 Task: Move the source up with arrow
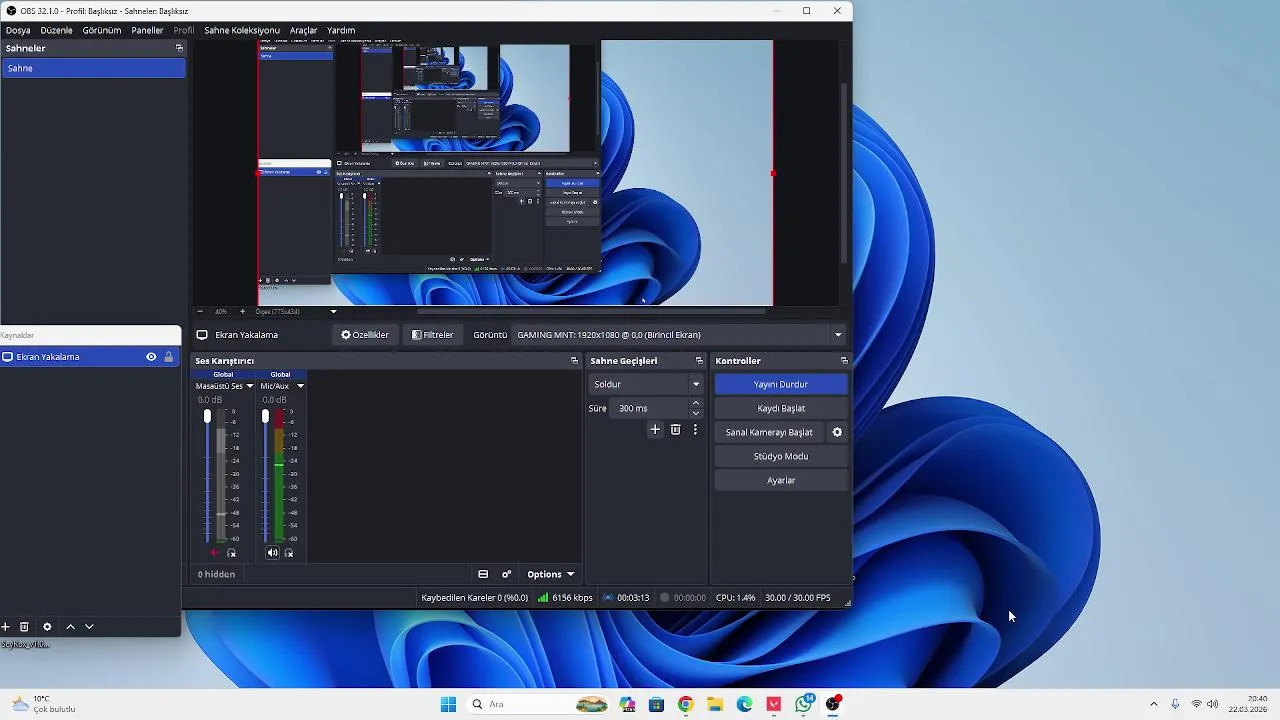click(x=70, y=627)
